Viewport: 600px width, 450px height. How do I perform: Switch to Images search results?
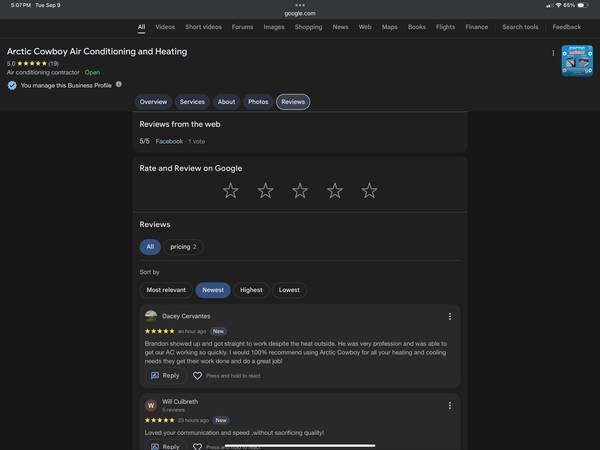[274, 27]
